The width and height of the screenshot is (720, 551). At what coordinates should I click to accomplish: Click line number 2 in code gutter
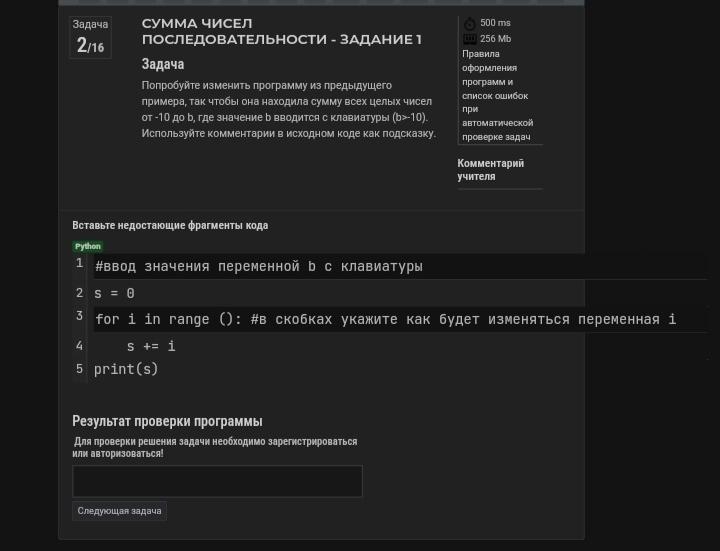(79, 293)
